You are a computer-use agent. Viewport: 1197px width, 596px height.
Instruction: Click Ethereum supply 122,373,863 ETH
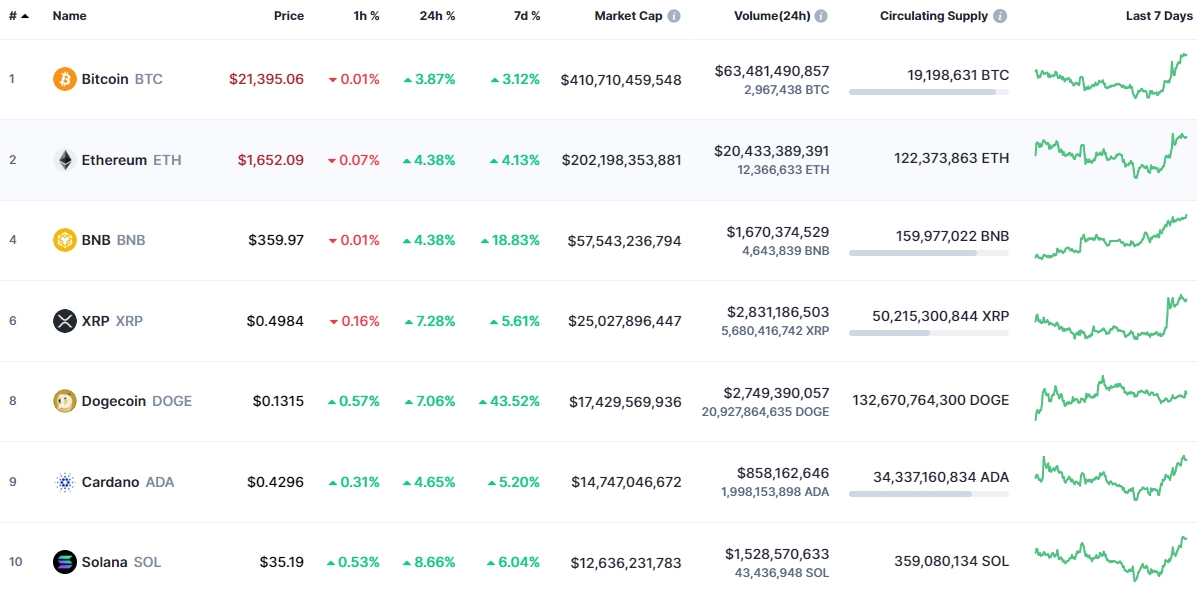[951, 159]
